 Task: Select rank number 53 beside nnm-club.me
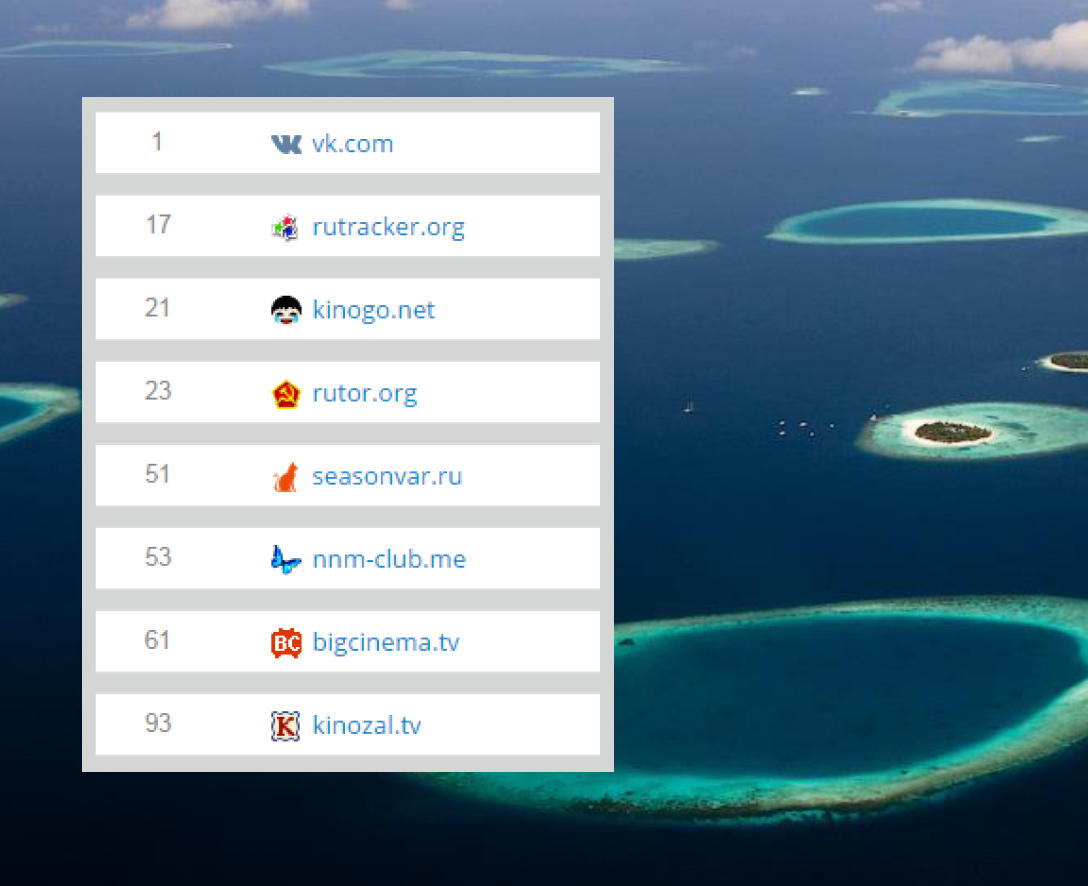click(158, 556)
